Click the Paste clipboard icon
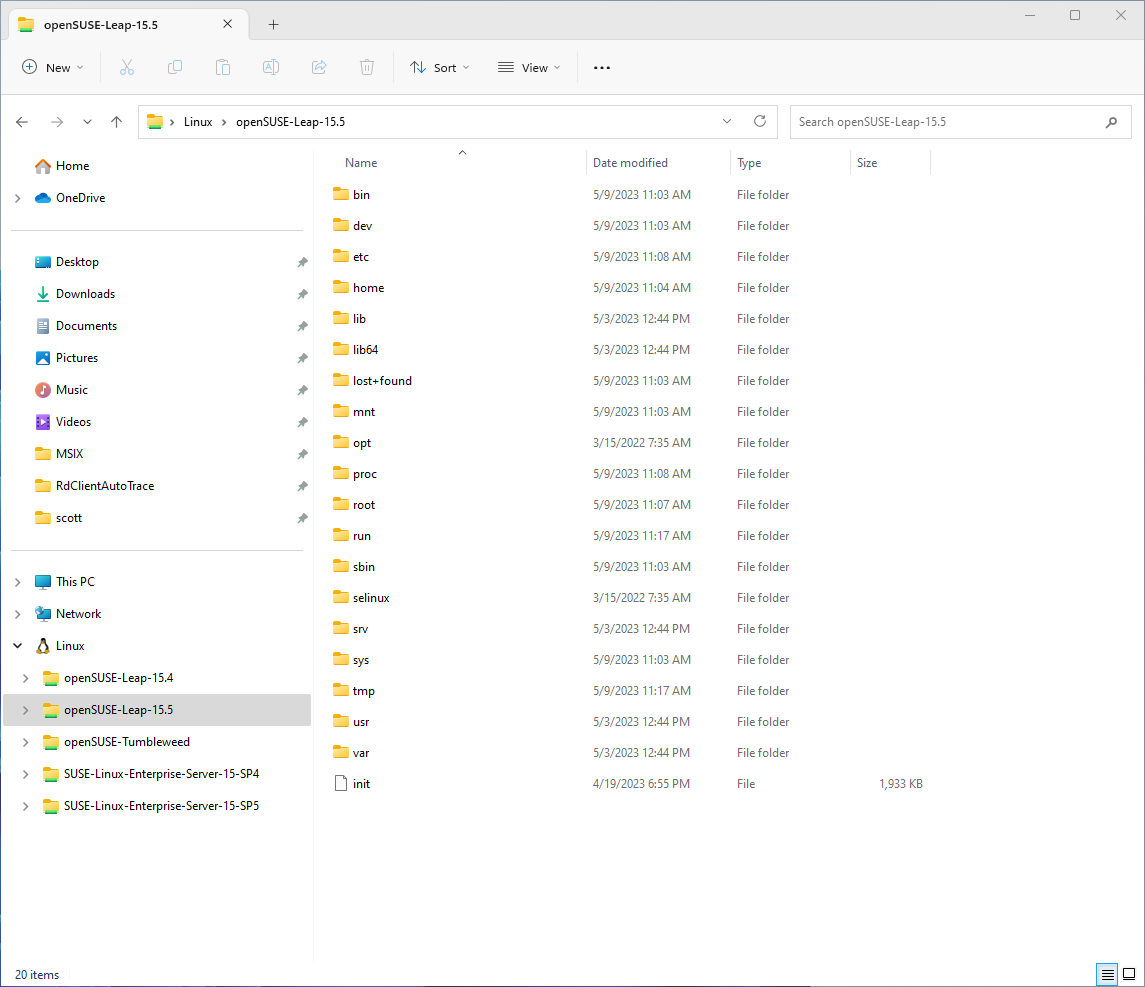 [x=223, y=67]
